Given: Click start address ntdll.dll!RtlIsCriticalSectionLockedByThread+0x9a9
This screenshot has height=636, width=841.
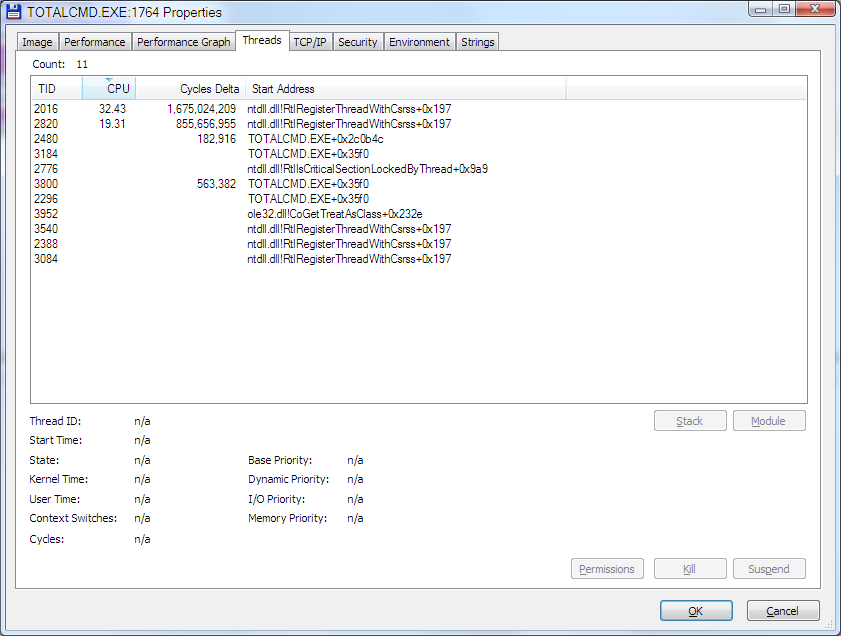Looking at the screenshot, I should (367, 169).
